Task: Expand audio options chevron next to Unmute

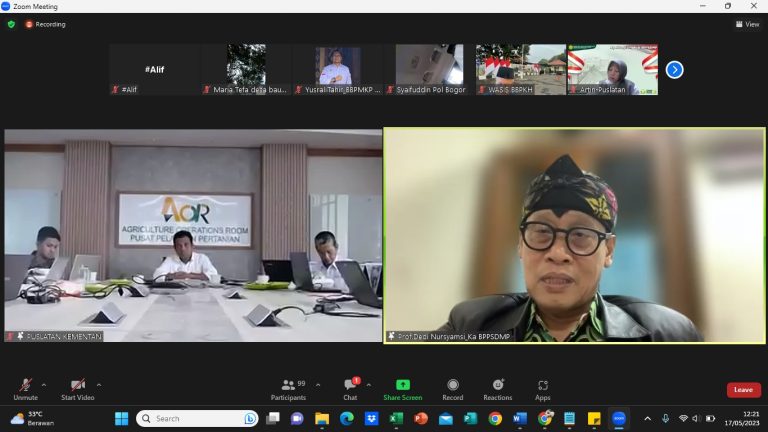Action: [44, 385]
